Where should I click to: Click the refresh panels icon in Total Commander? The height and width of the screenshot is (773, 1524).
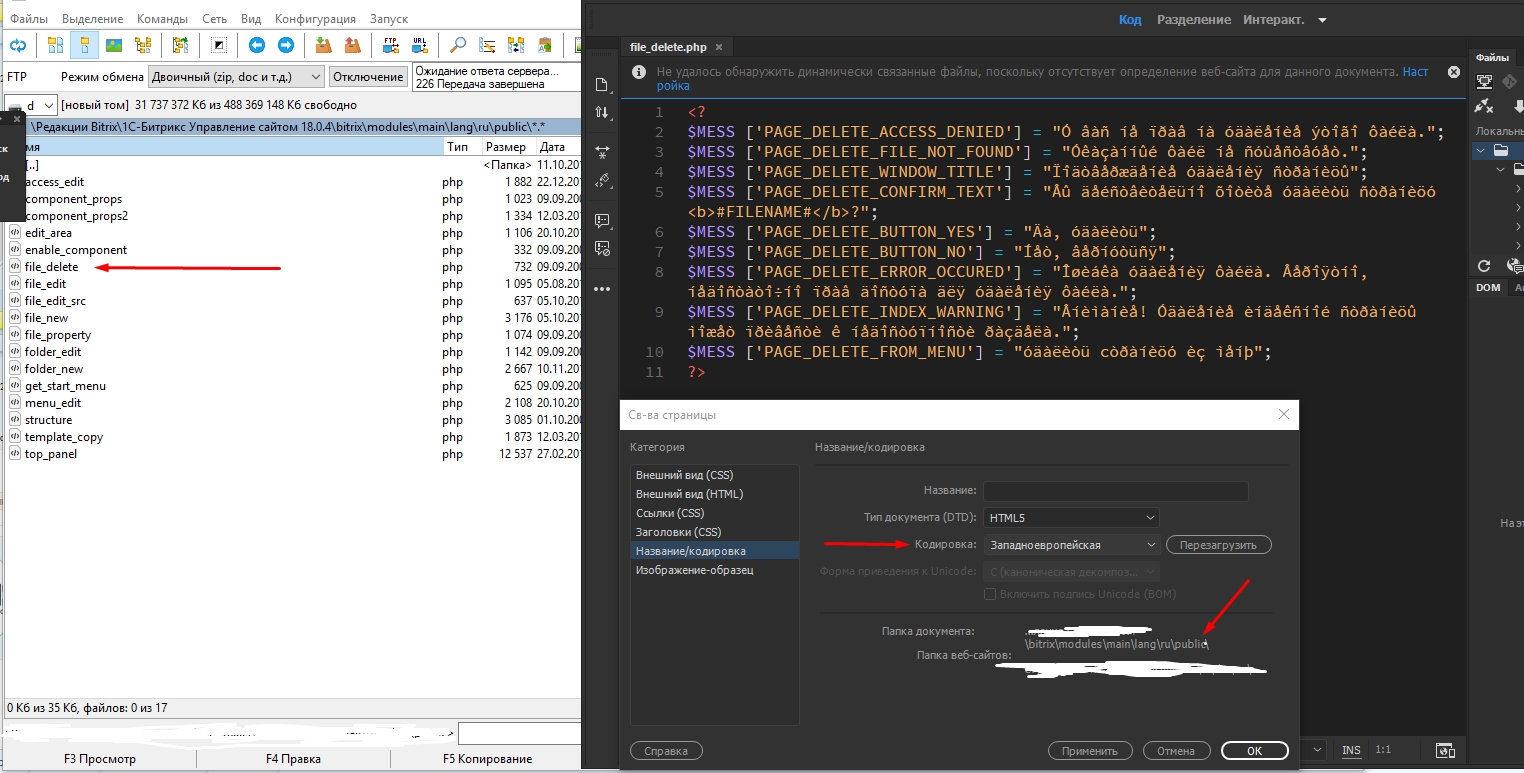click(x=18, y=45)
